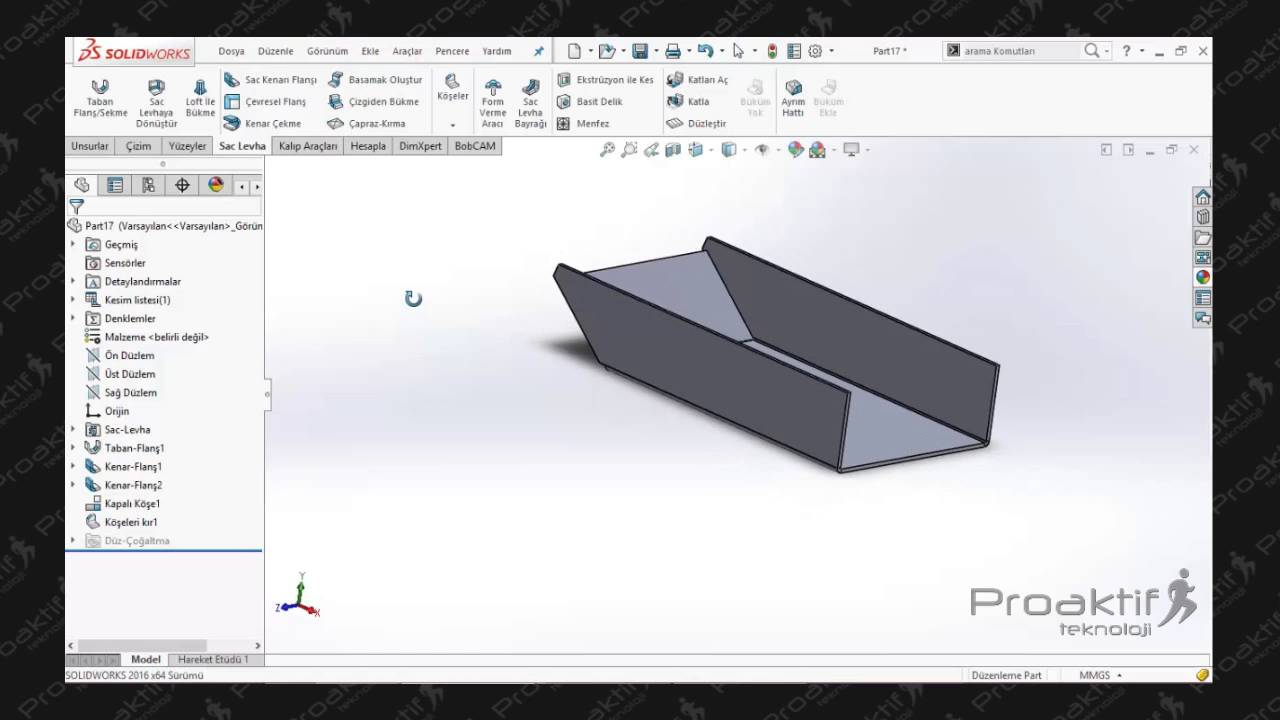Select the Köşeleri kır1 feature
This screenshot has width=1280, height=720.
[x=122, y=522]
